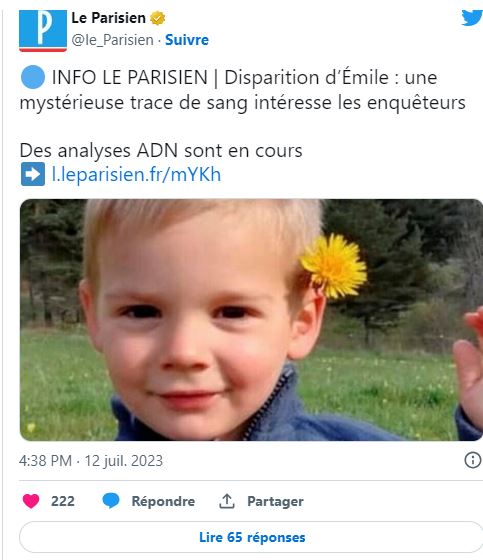Click the share upload arrow icon
Image resolution: width=483 pixels, height=560 pixels.
pyautogui.click(x=226, y=501)
